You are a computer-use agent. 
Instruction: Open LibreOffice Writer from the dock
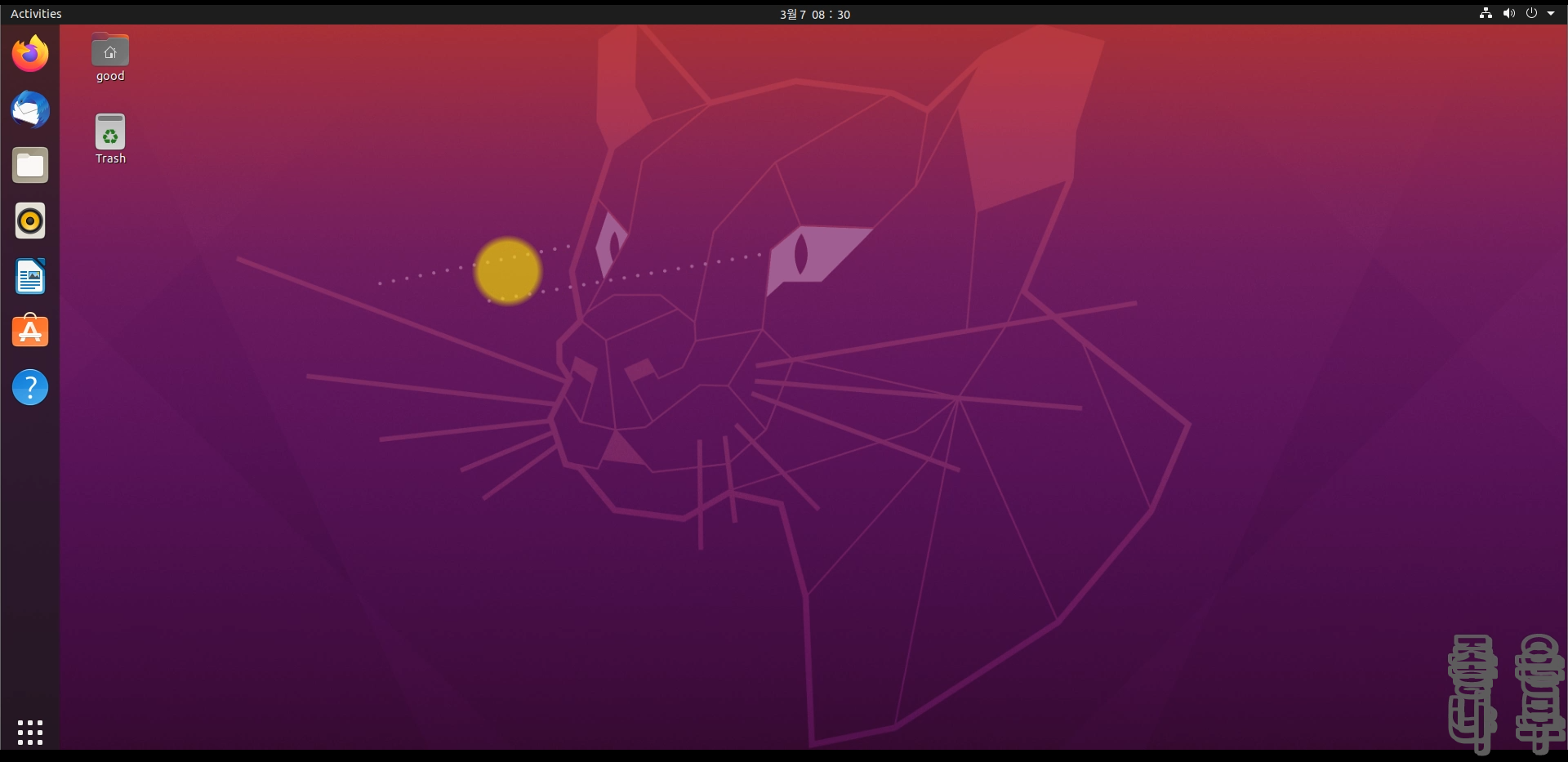(30, 276)
